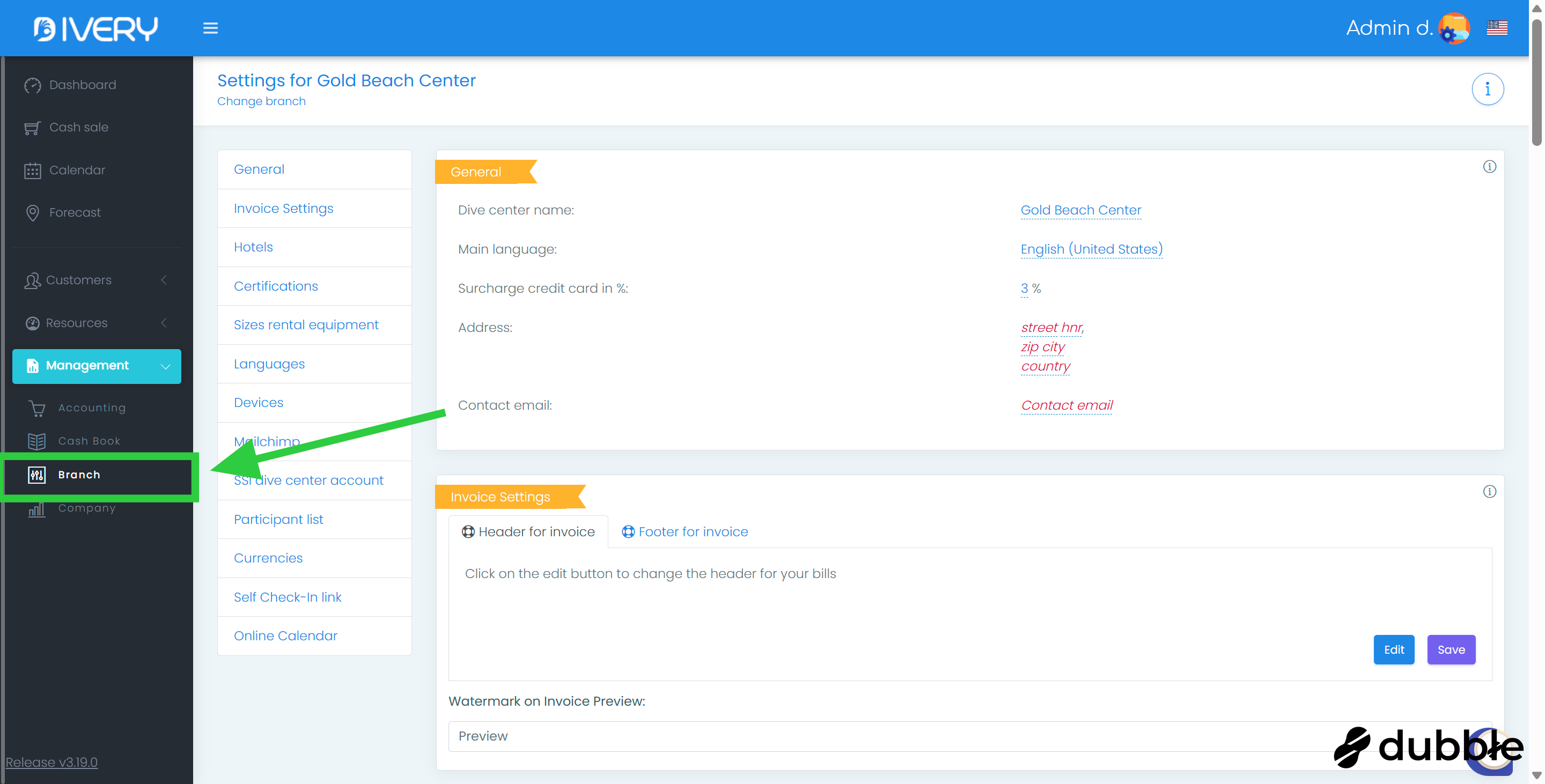
Task: Collapse the Management menu section
Action: point(97,366)
